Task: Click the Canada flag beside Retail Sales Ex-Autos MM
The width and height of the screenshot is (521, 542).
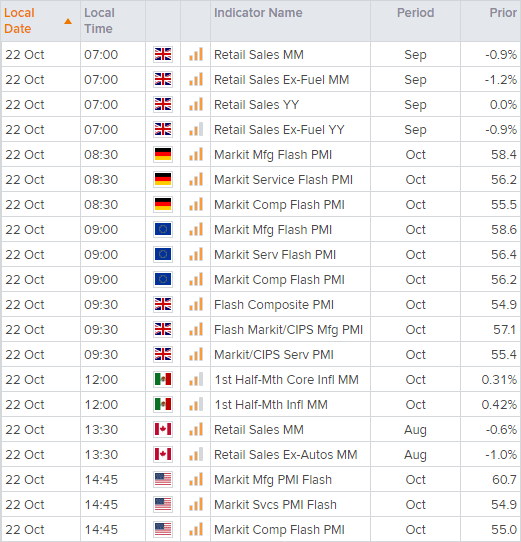Action: coord(163,454)
